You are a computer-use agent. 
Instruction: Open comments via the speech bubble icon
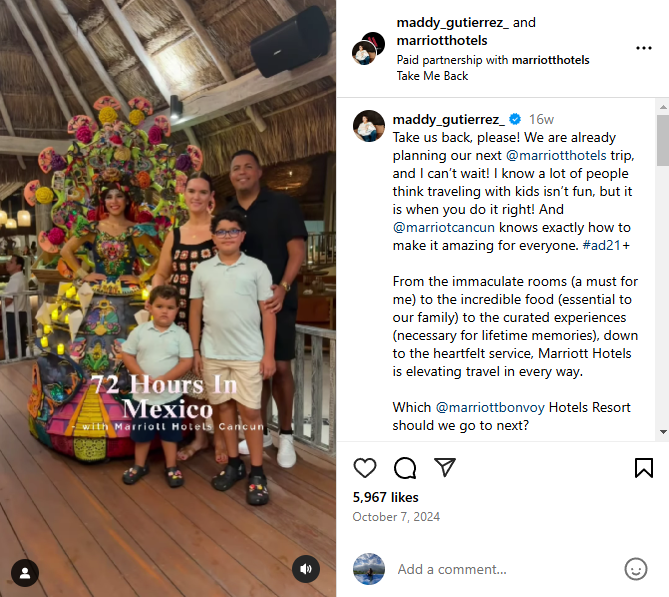point(405,468)
